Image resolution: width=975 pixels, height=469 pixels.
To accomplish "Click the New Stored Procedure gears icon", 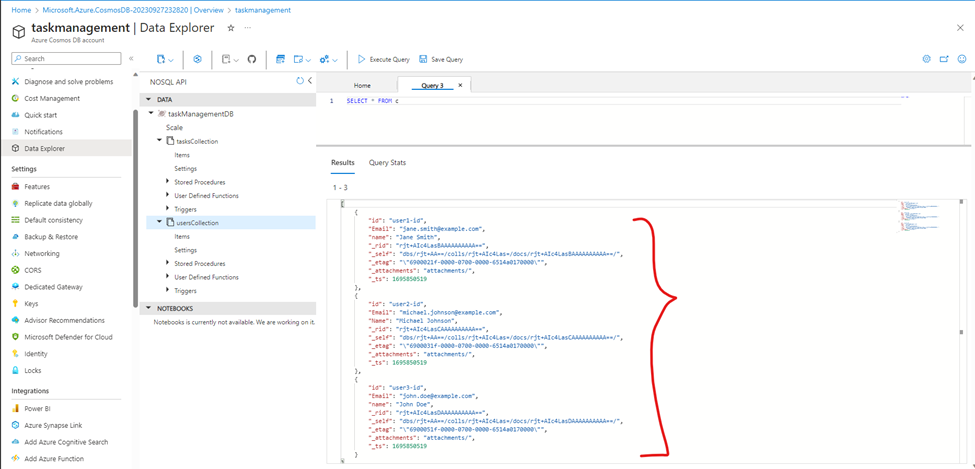I will pyautogui.click(x=324, y=59).
